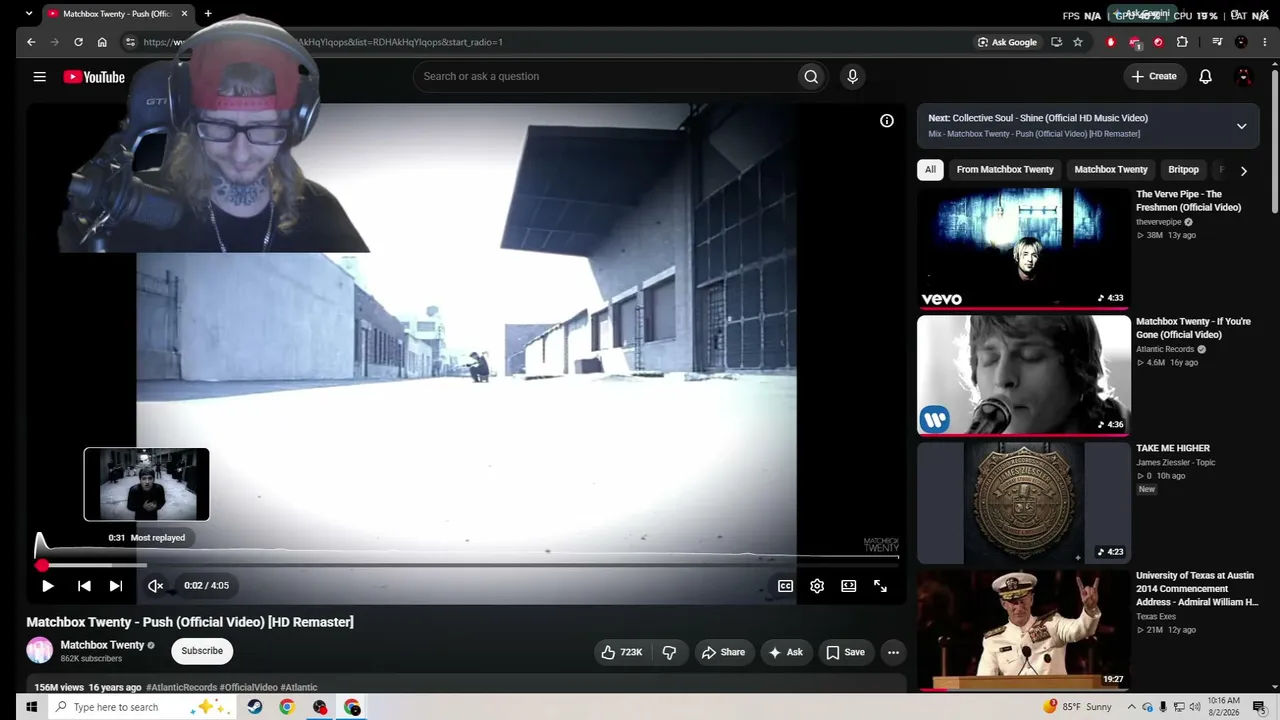The image size is (1280, 720).
Task: Toggle closed captions on the player
Action: [x=785, y=586]
